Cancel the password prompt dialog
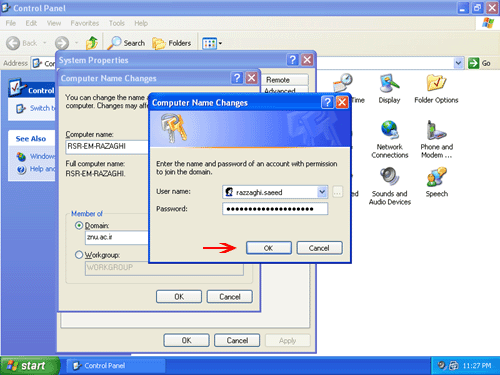Image resolution: width=500 pixels, height=375 pixels. tap(319, 248)
